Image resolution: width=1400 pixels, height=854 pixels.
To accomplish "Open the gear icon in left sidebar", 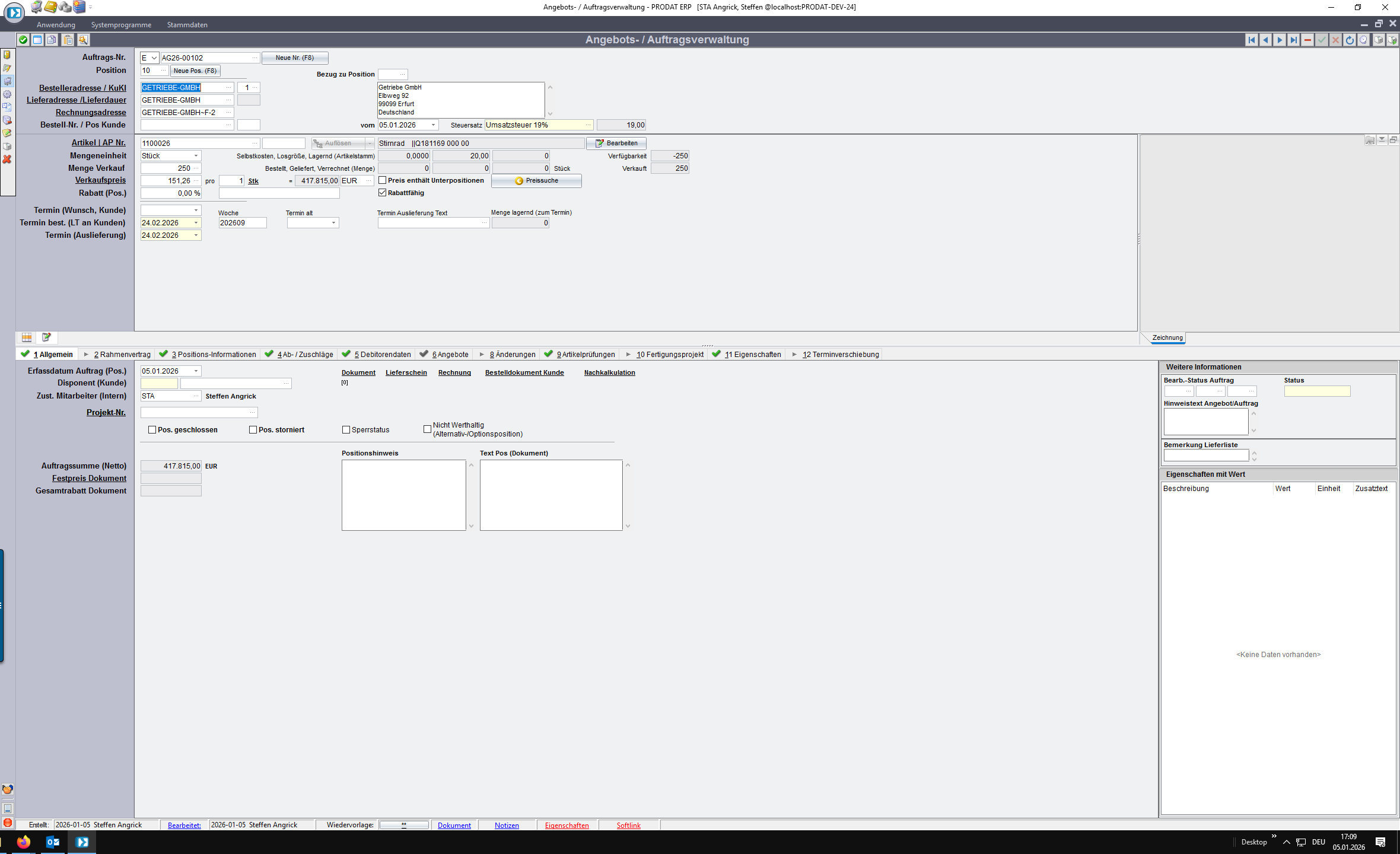I will [x=7, y=94].
